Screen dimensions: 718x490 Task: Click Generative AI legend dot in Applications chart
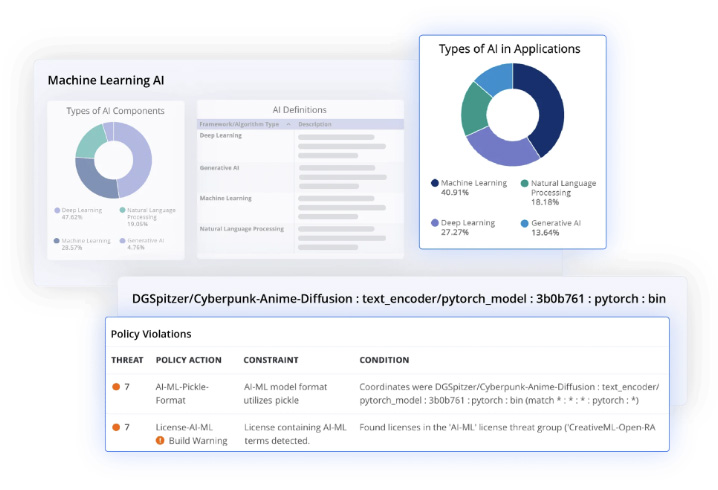click(524, 222)
